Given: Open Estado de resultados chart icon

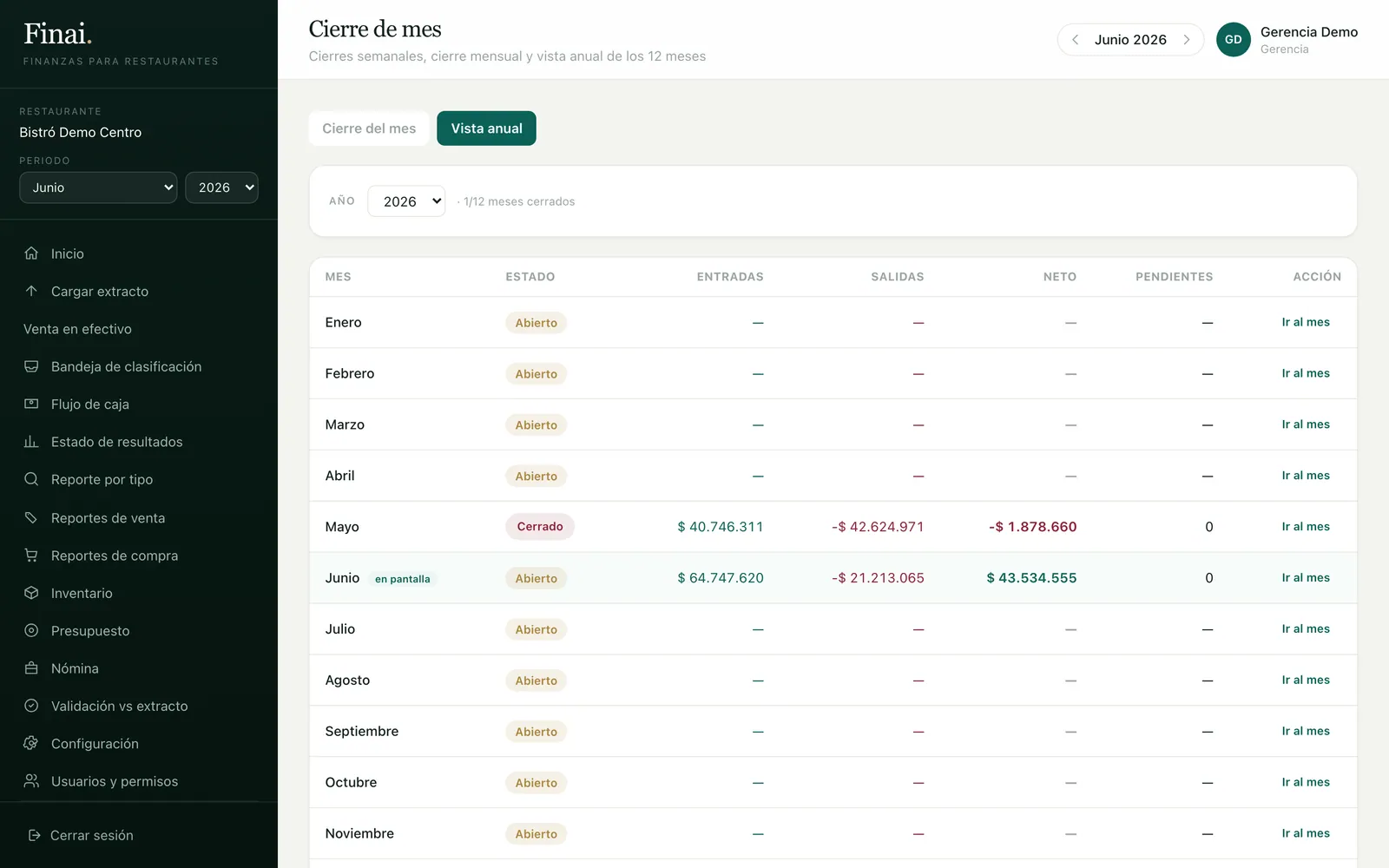Looking at the screenshot, I should point(31,442).
